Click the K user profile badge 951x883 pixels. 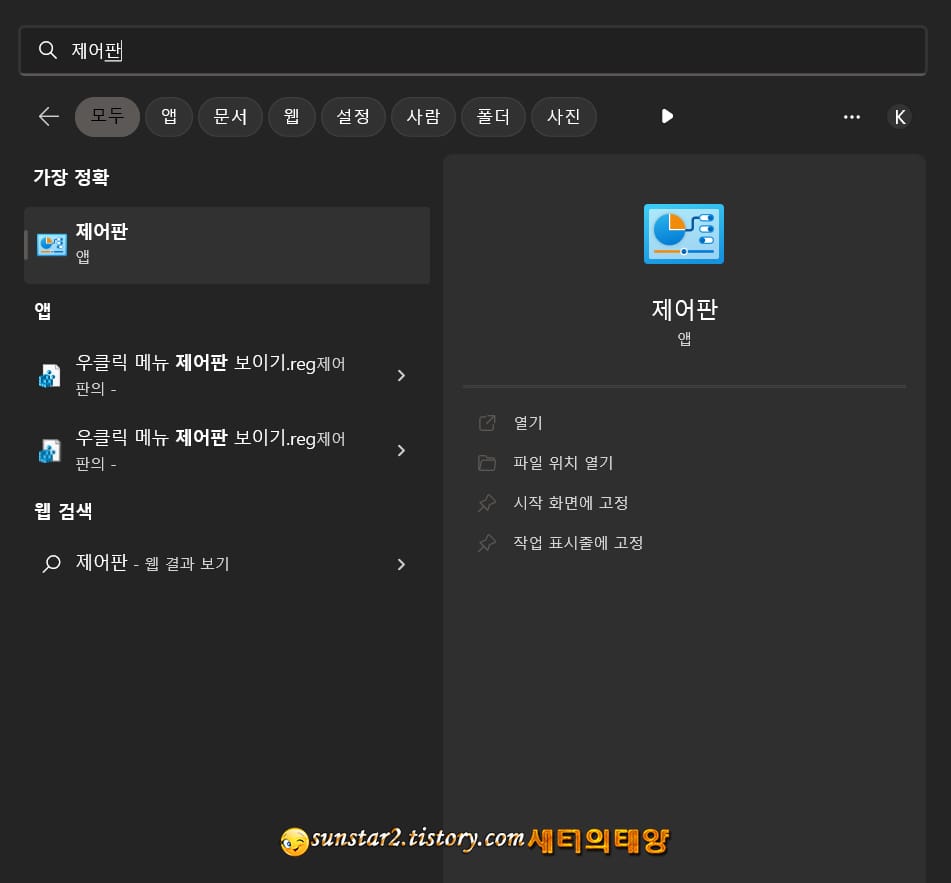click(x=899, y=116)
